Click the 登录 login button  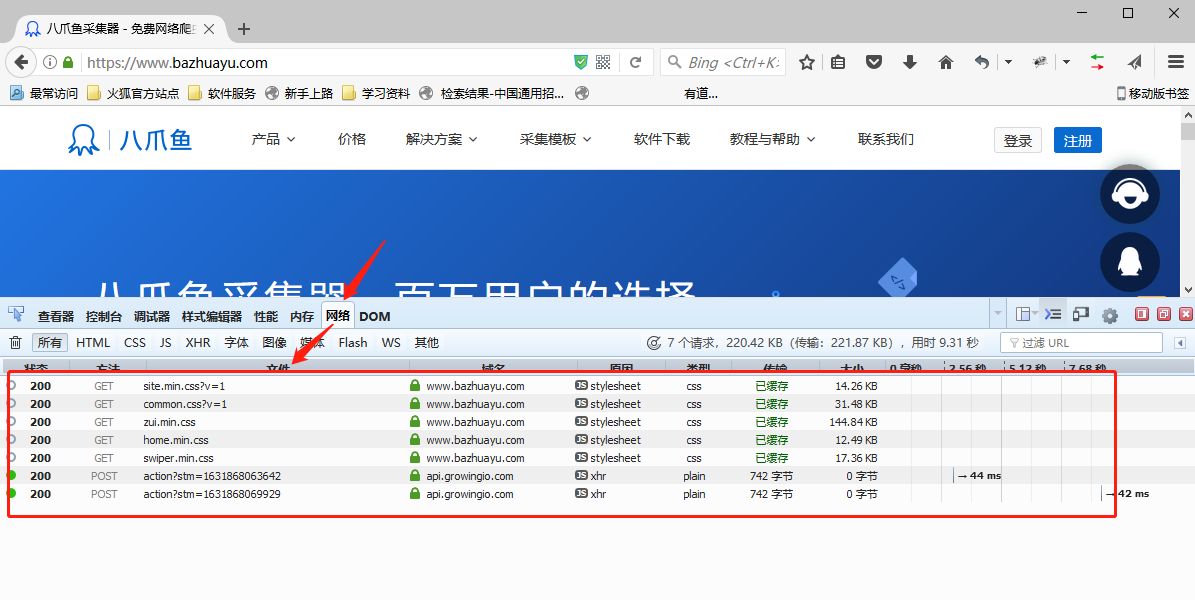[1017, 140]
